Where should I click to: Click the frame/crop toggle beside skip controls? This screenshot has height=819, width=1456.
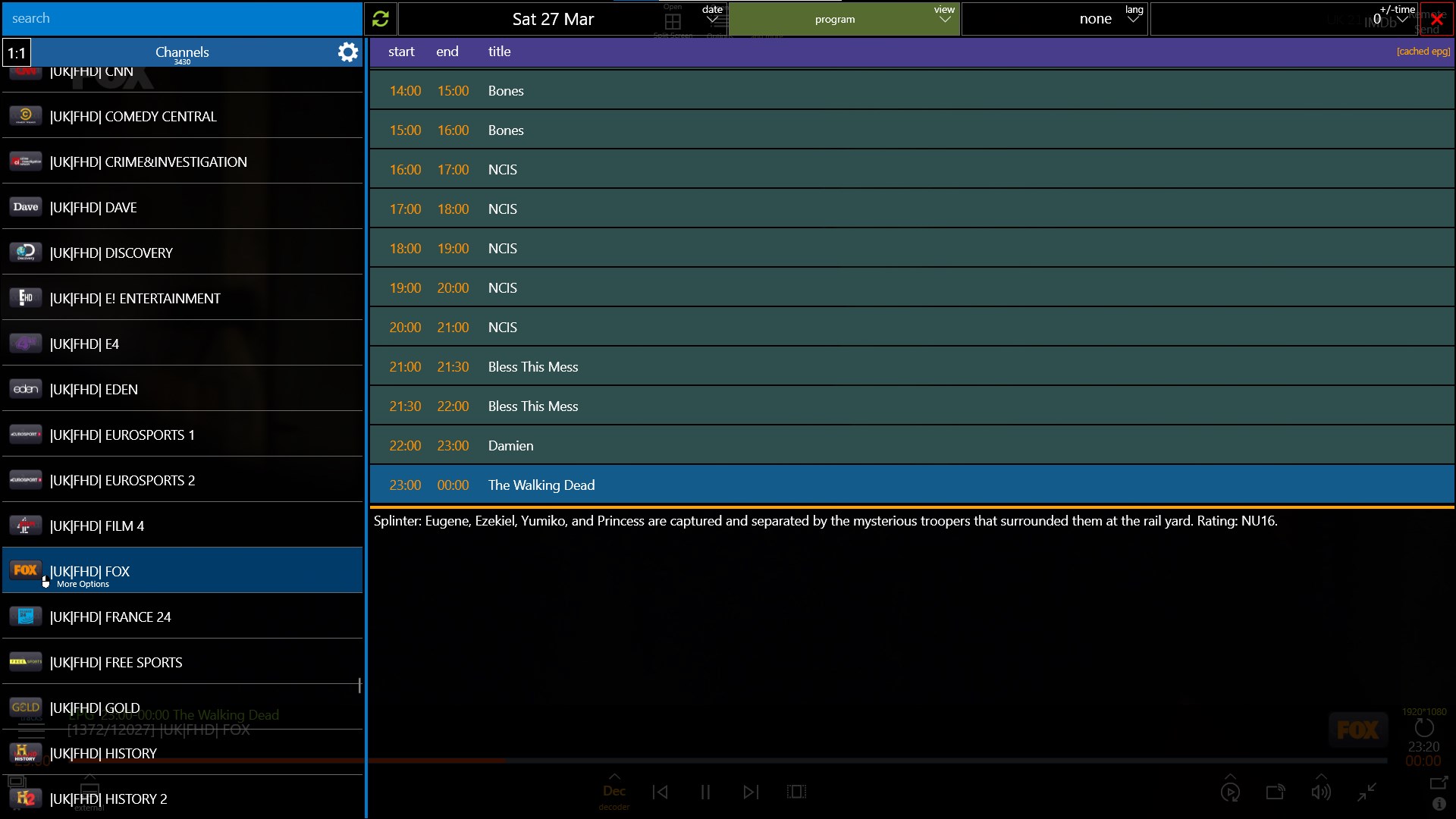797,791
